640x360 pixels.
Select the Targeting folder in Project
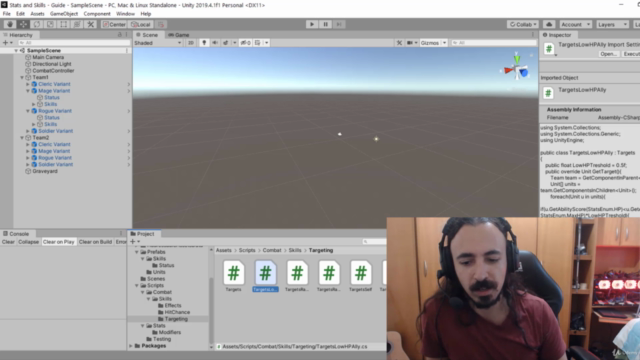[176, 319]
